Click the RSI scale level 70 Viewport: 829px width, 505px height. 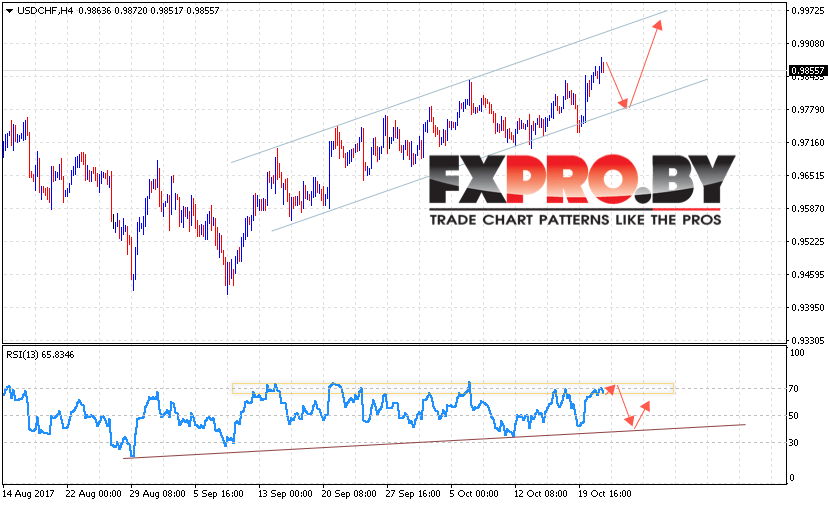click(794, 389)
